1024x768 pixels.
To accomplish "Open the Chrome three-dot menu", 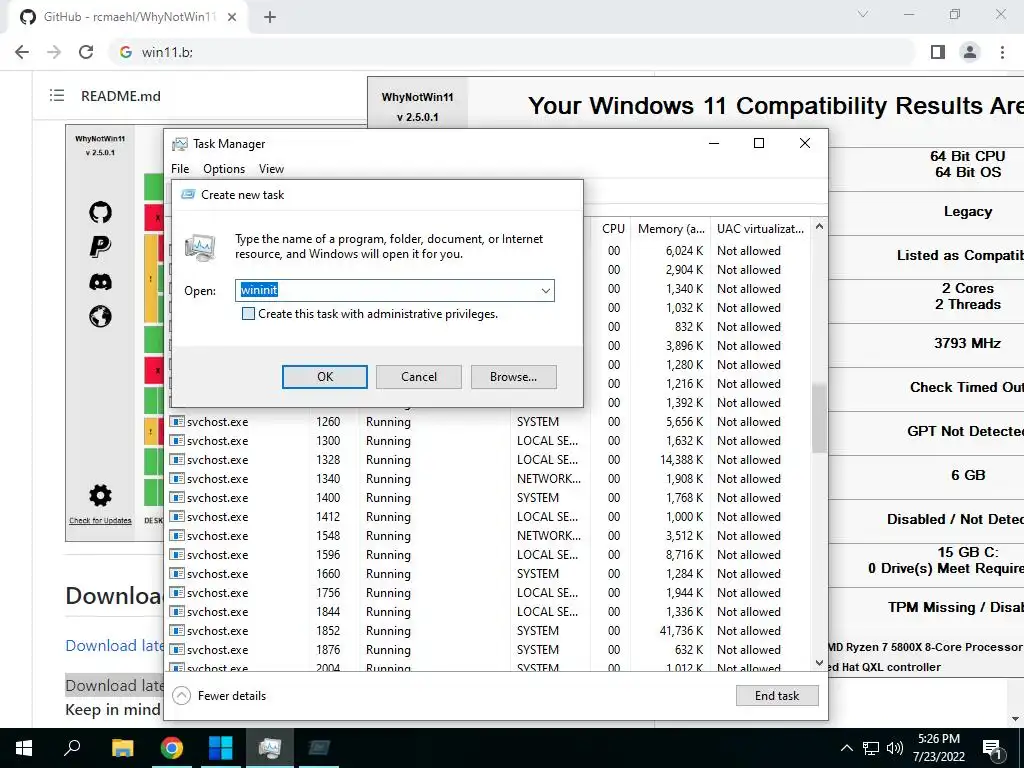I will 1002,52.
